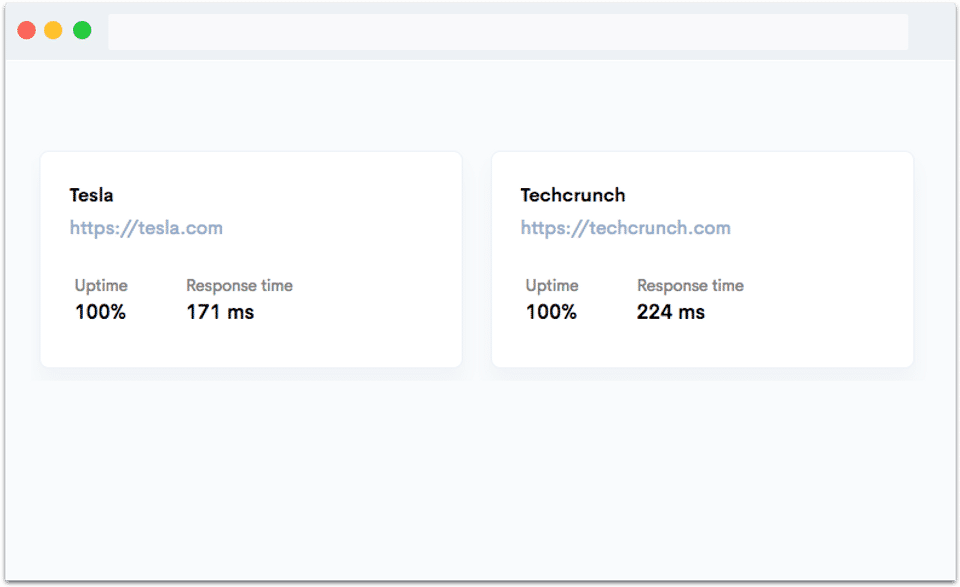The image size is (960, 587).
Task: Click Techcrunch's Uptime label
Action: click(552, 286)
